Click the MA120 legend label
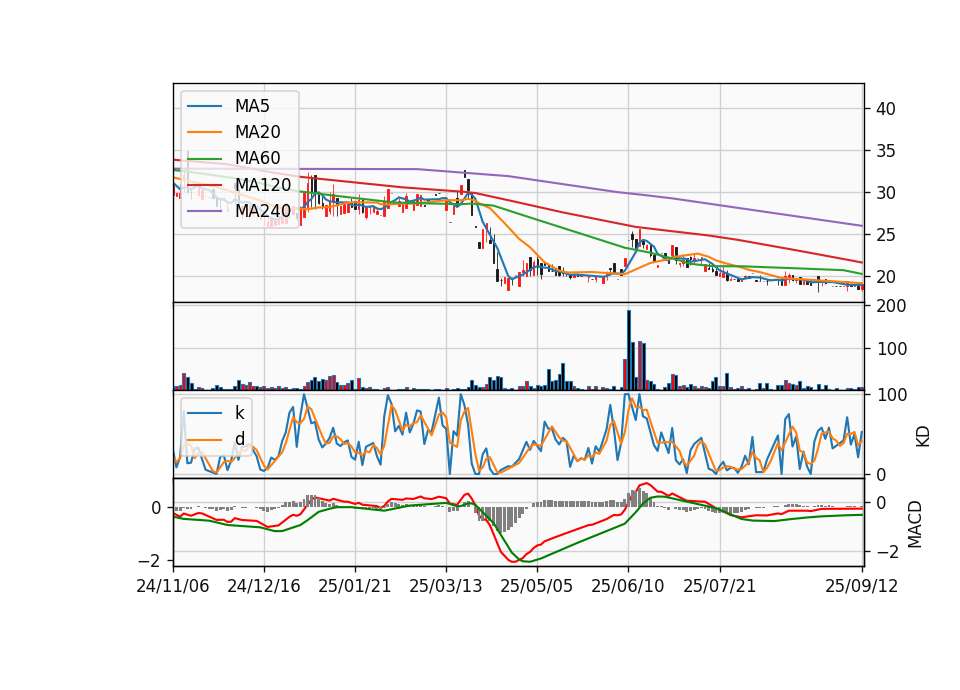 tap(263, 185)
